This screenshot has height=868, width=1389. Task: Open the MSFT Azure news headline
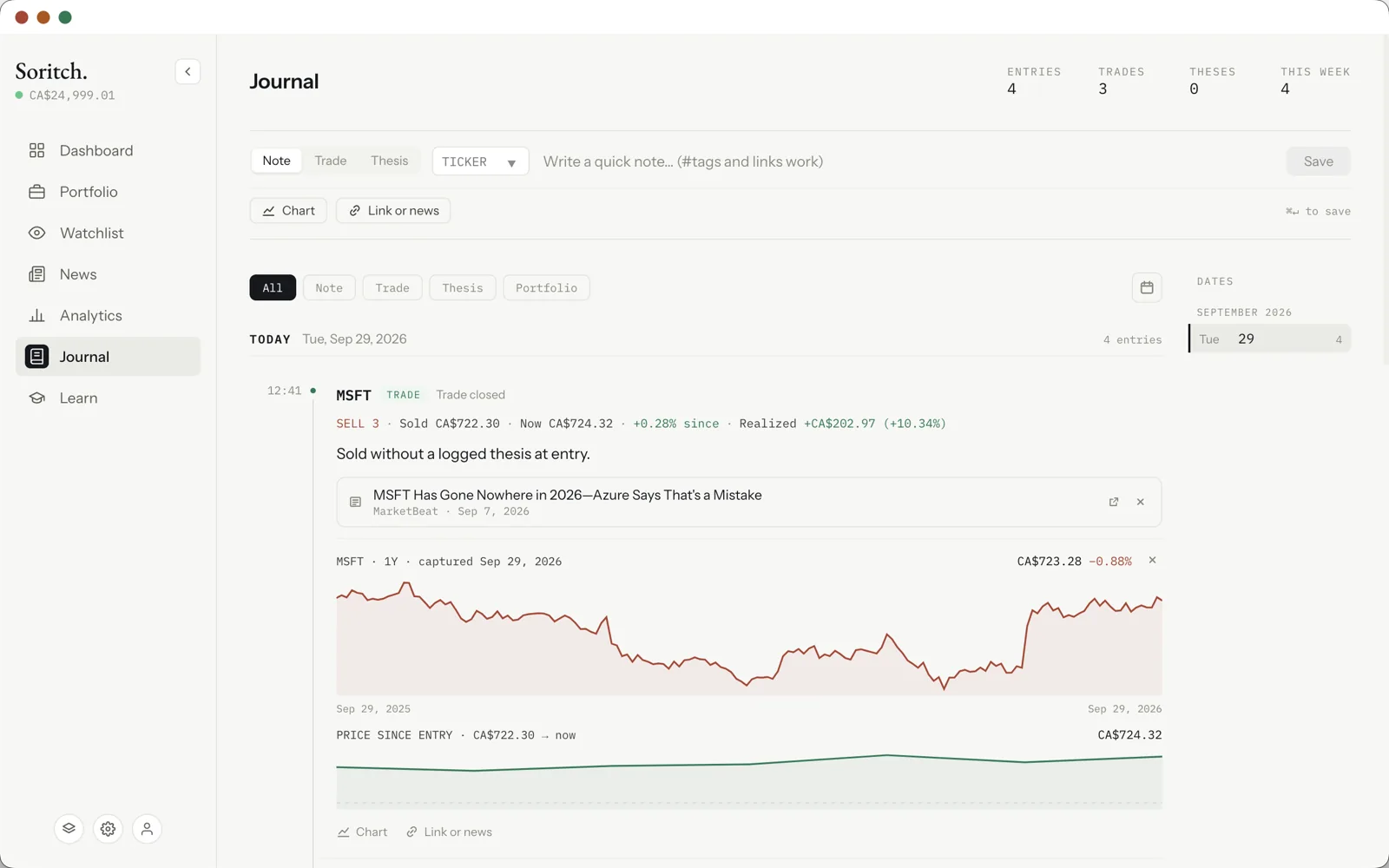pyautogui.click(x=568, y=495)
